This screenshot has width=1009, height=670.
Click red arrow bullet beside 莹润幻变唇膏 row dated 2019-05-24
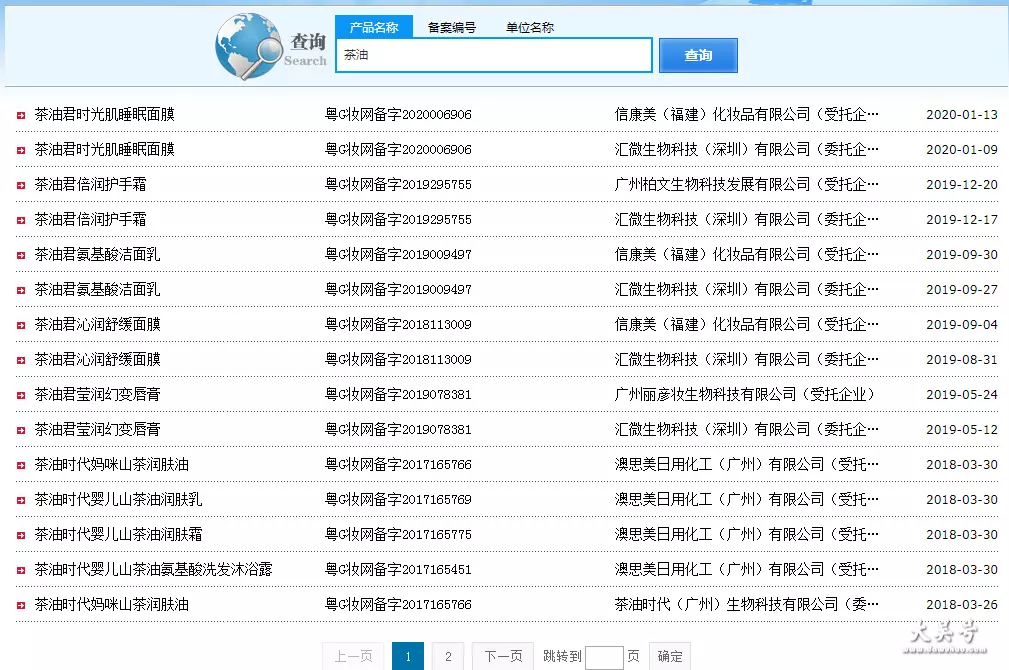tap(21, 395)
